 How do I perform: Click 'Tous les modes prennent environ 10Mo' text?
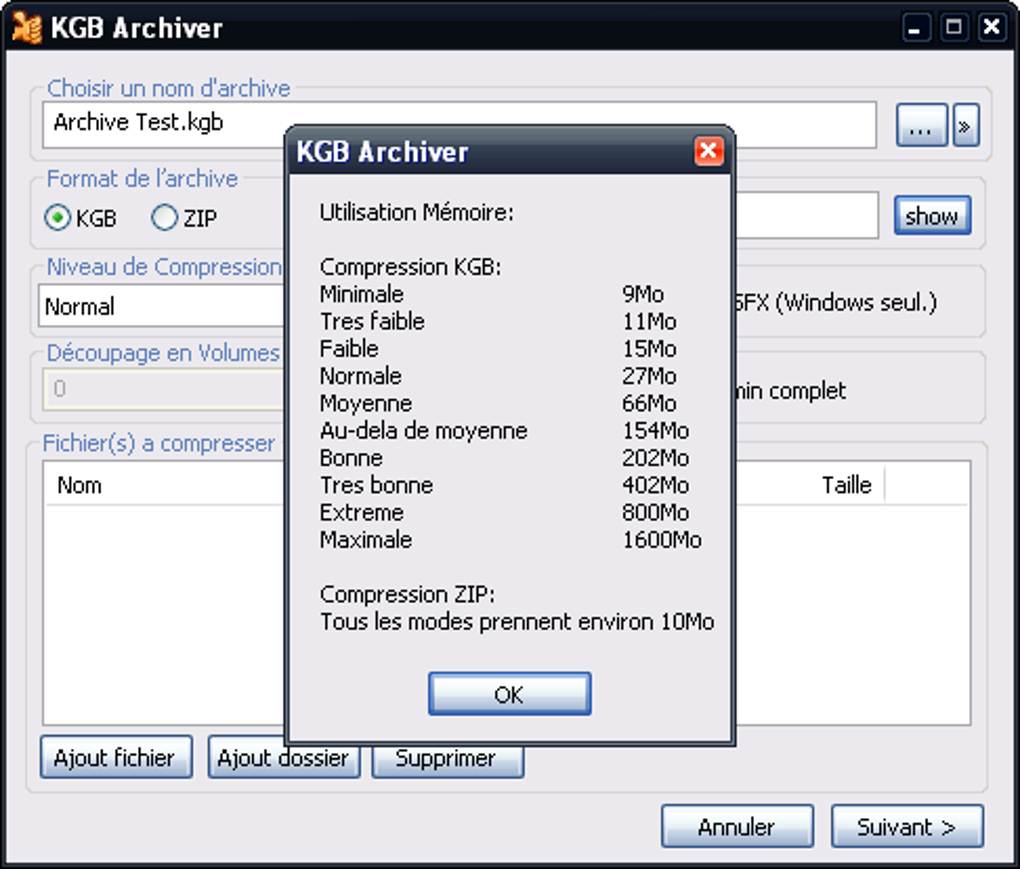tap(517, 622)
